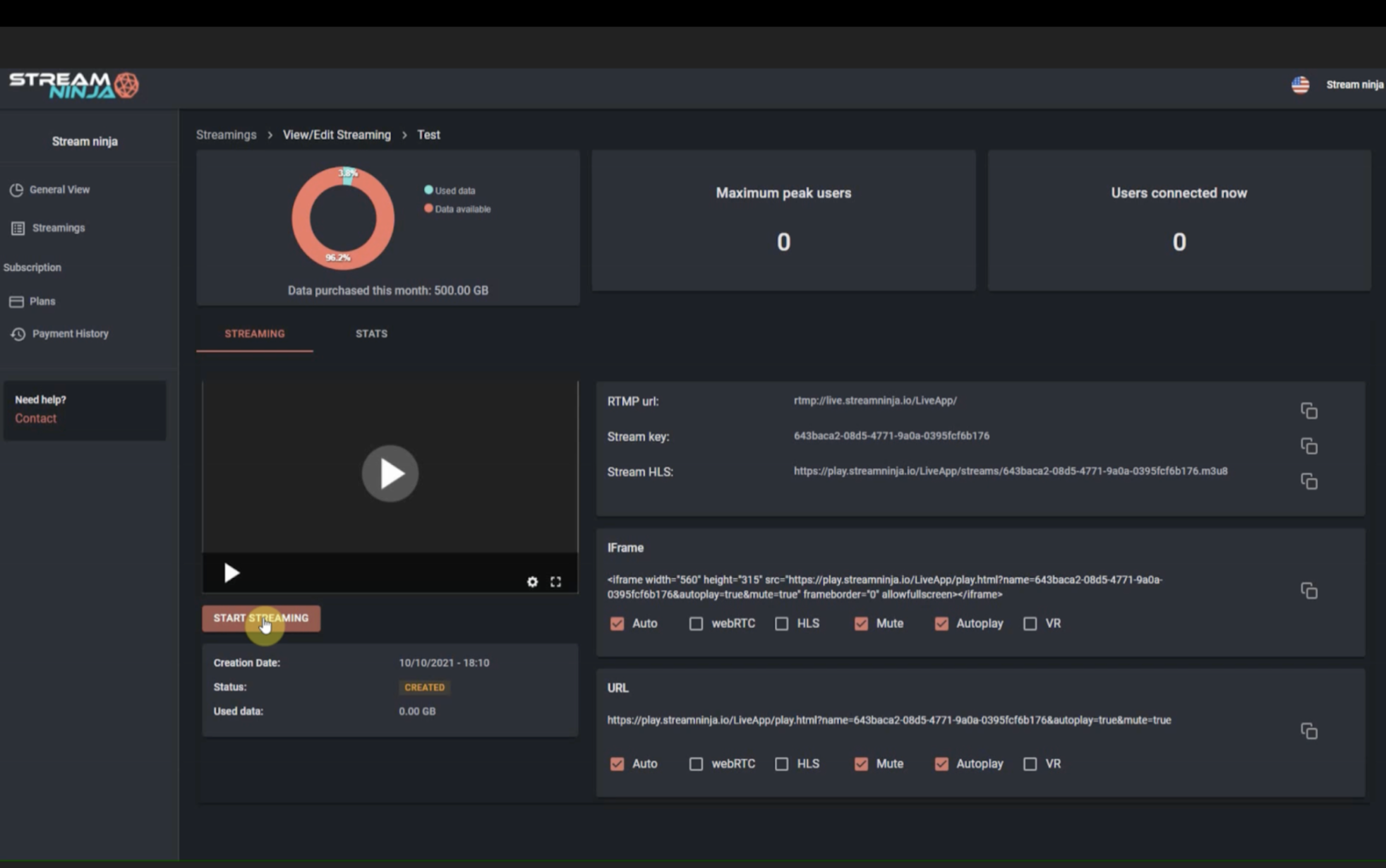This screenshot has width=1386, height=868.
Task: Click the Stream HLS m3u8 link text
Action: [x=1011, y=471]
